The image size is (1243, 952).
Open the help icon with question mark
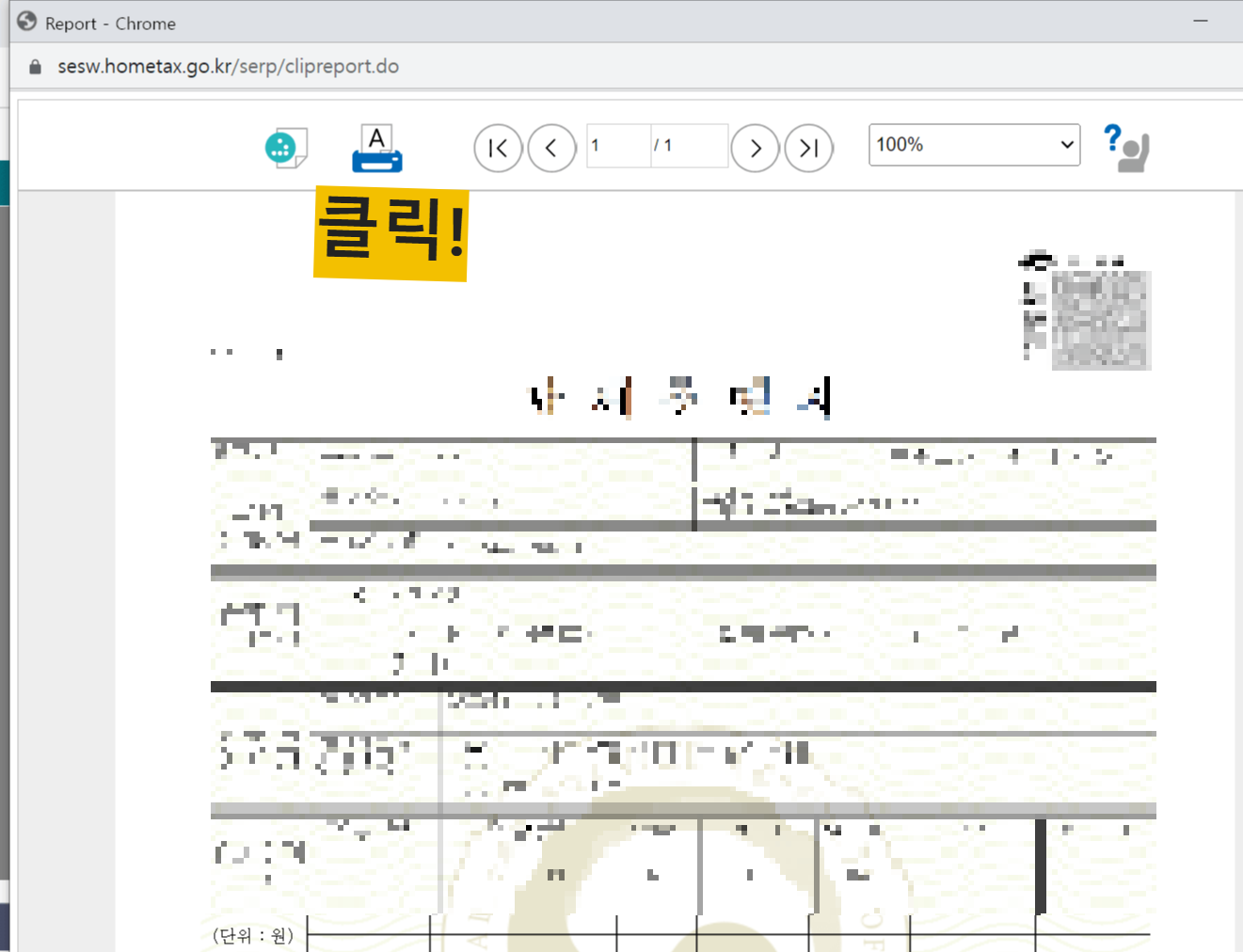(x=1126, y=148)
